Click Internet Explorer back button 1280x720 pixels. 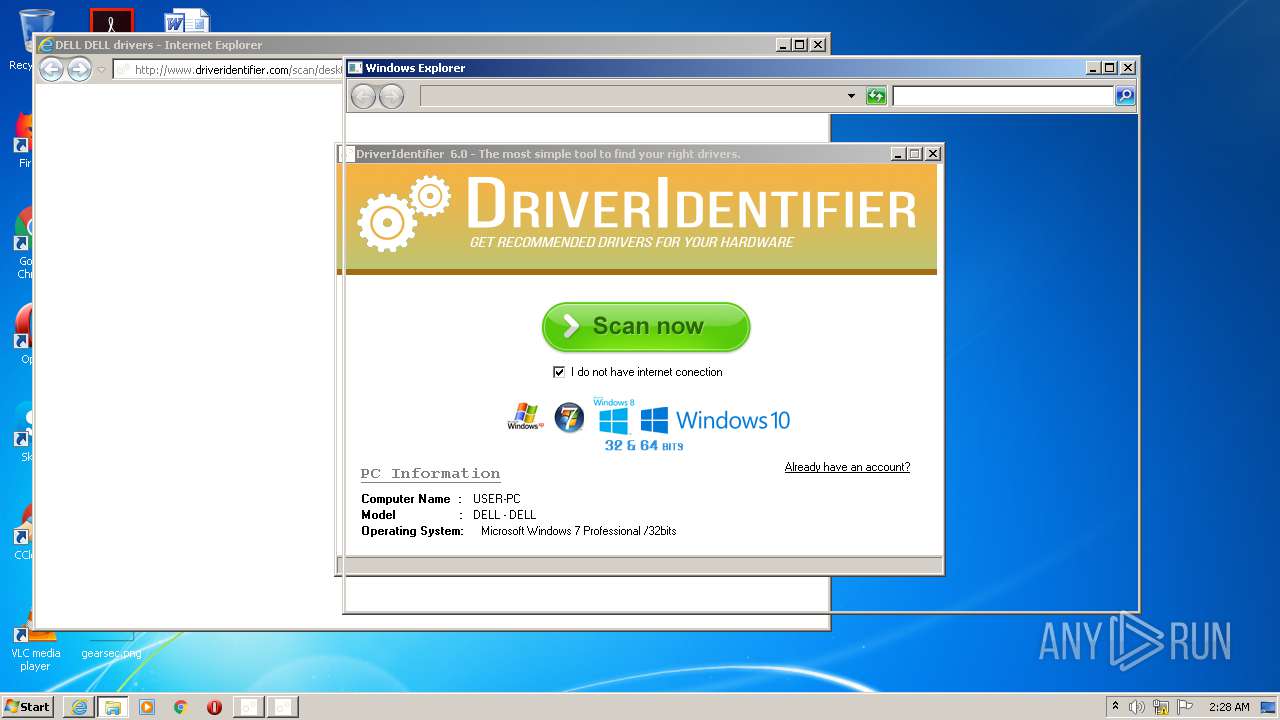[x=51, y=69]
